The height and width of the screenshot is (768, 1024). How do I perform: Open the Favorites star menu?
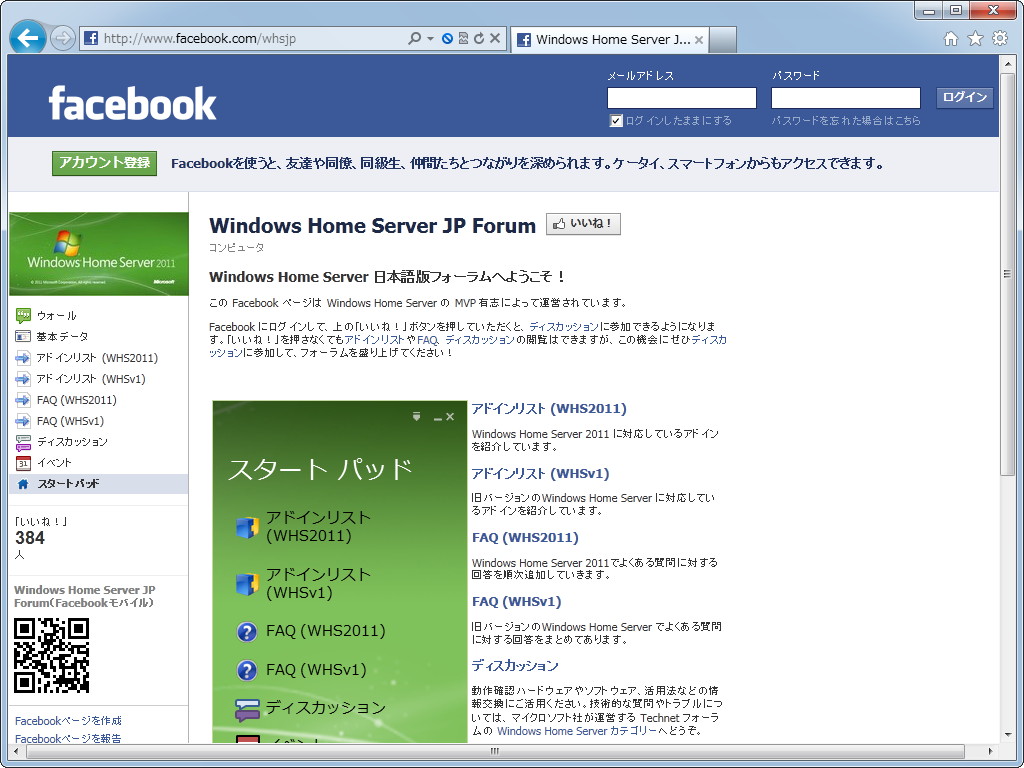[x=975, y=37]
